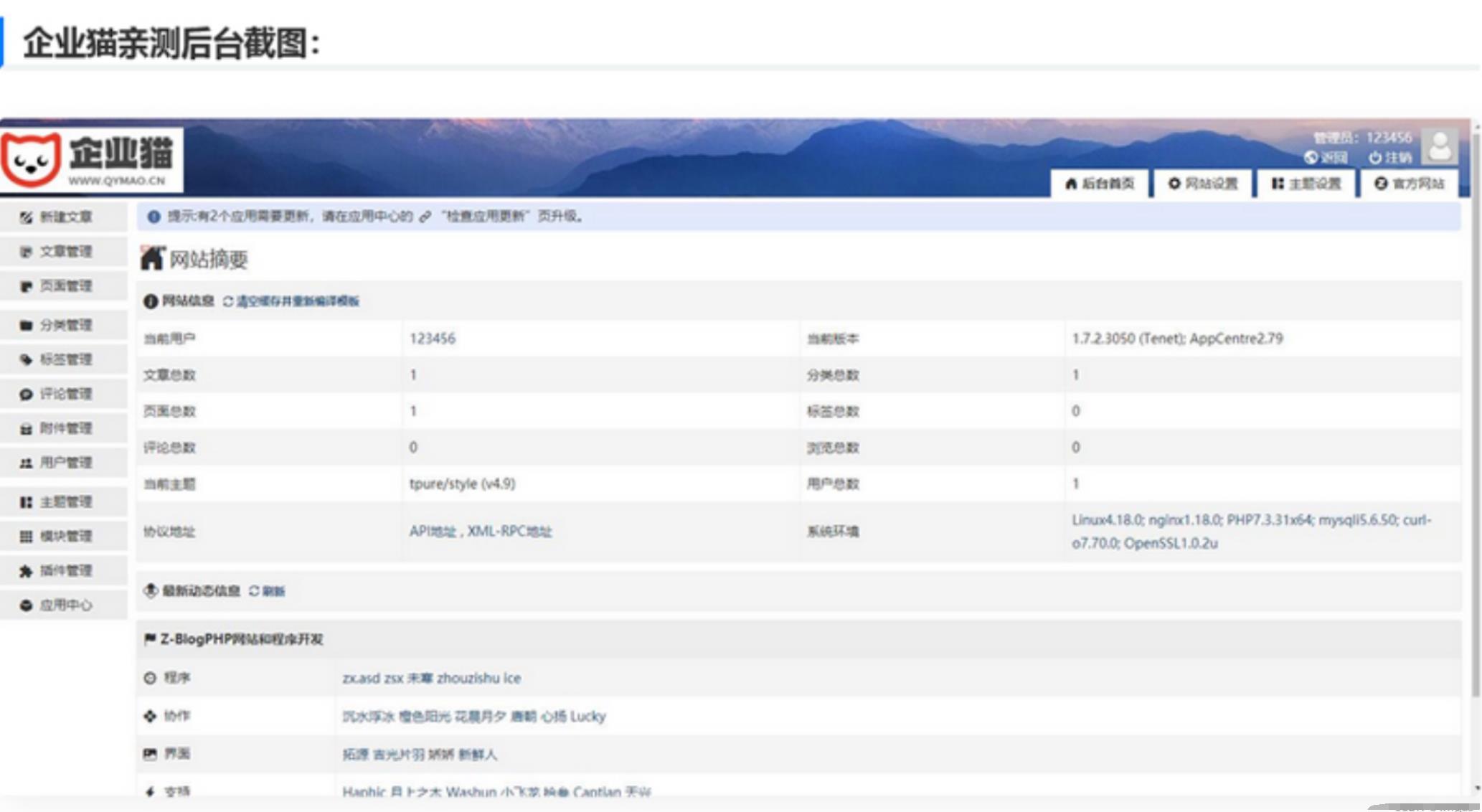Open the API地址 link
Screen dimensions: 1482x812
[x=433, y=532]
